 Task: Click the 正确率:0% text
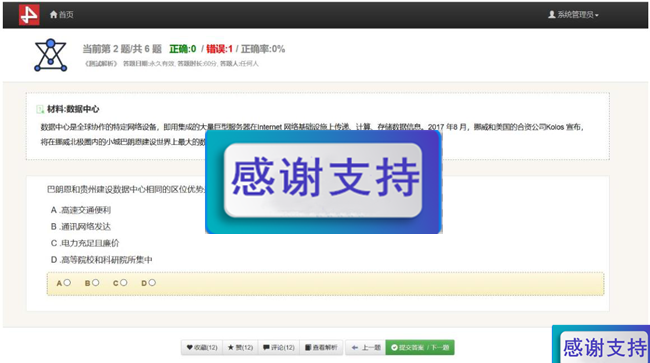(x=263, y=49)
